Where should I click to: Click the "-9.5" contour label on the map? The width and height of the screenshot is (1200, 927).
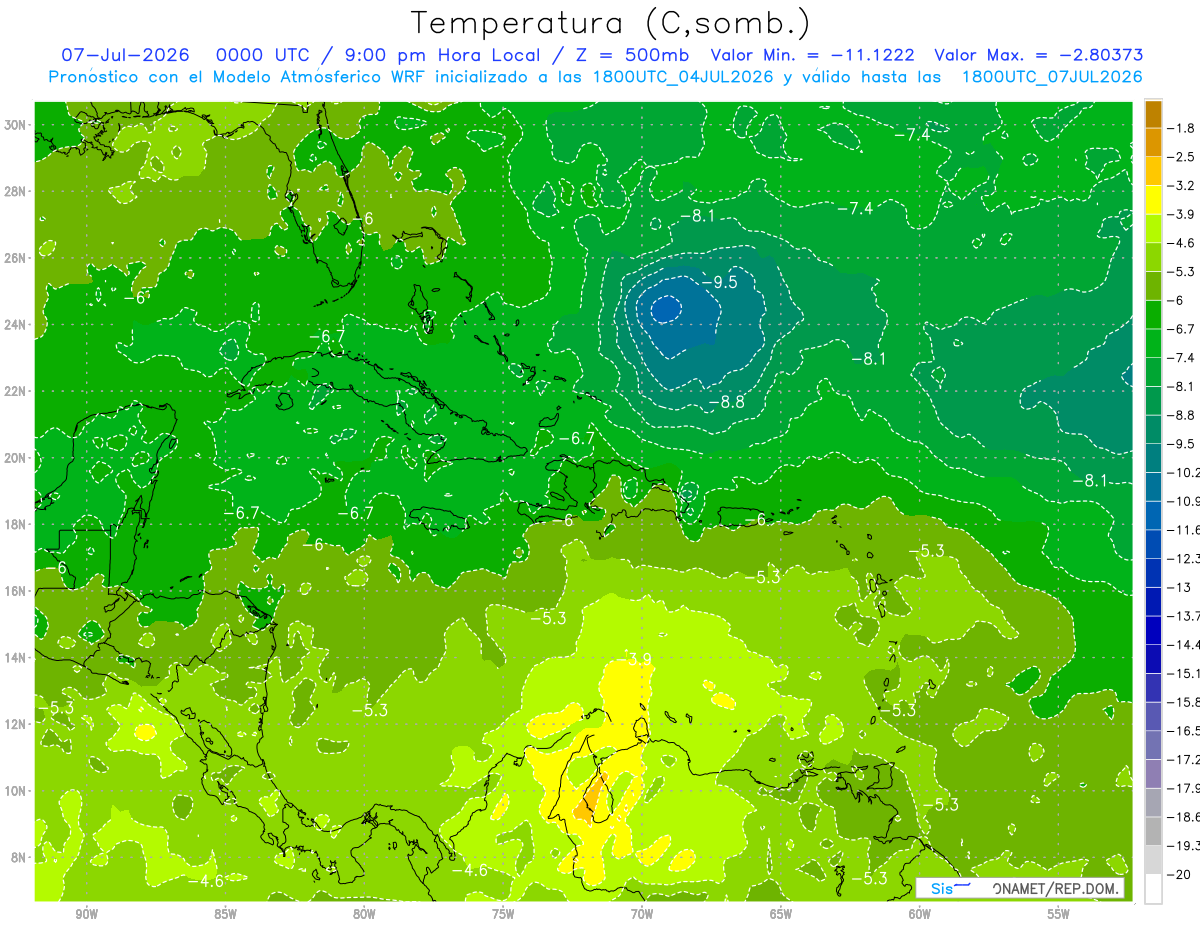pyautogui.click(x=719, y=283)
